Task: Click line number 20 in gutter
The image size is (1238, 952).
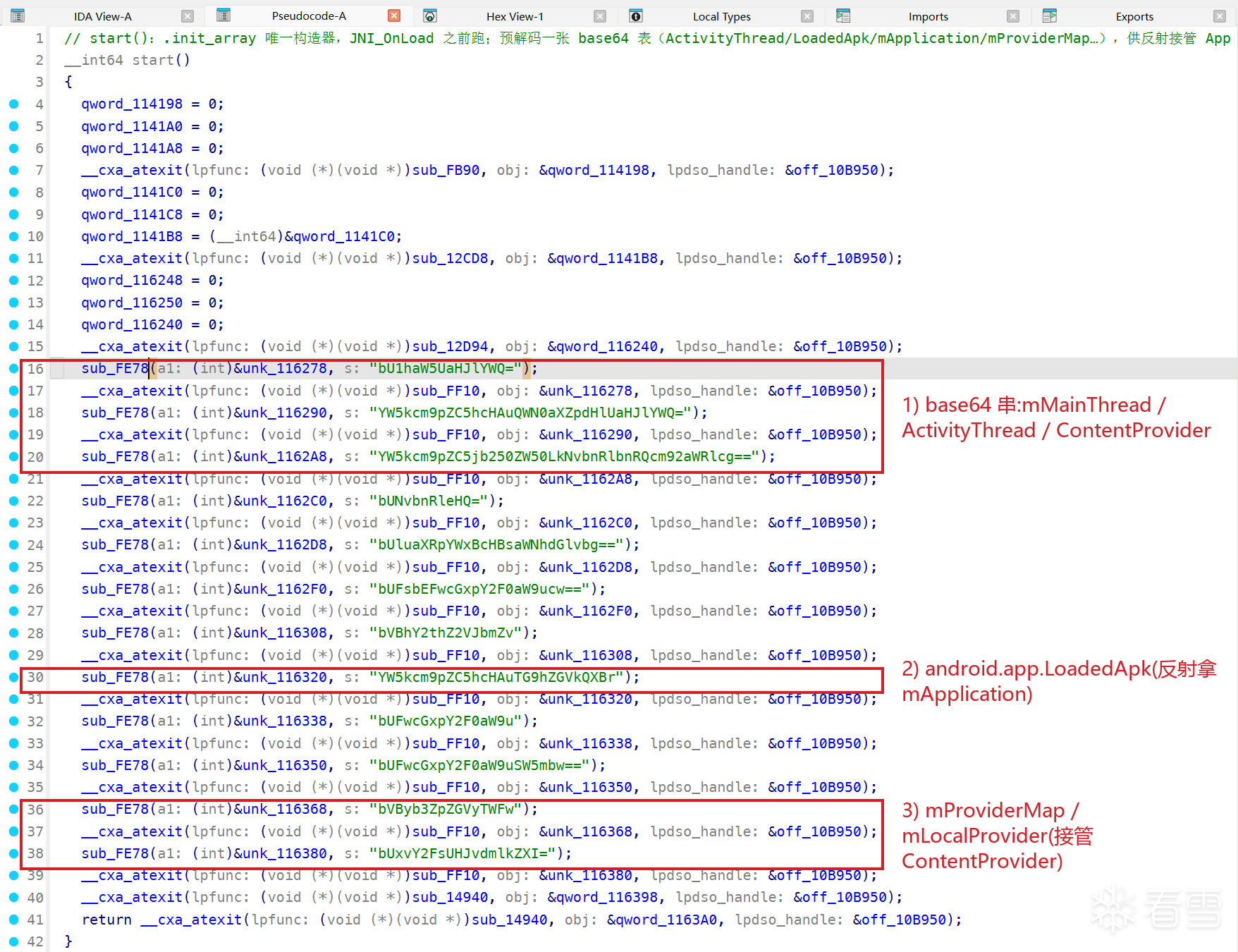Action: click(x=35, y=457)
